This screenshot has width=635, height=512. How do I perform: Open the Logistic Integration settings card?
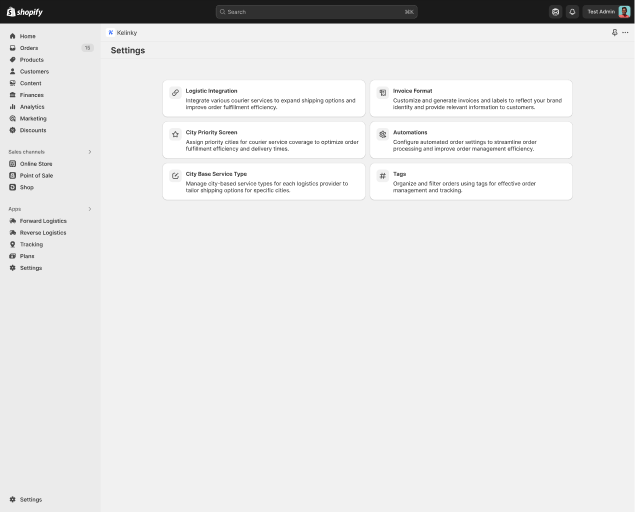coord(264,98)
